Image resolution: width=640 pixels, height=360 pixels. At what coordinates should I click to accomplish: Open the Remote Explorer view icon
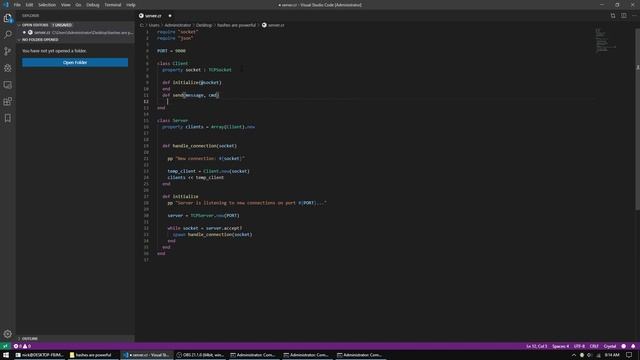coord(8,85)
